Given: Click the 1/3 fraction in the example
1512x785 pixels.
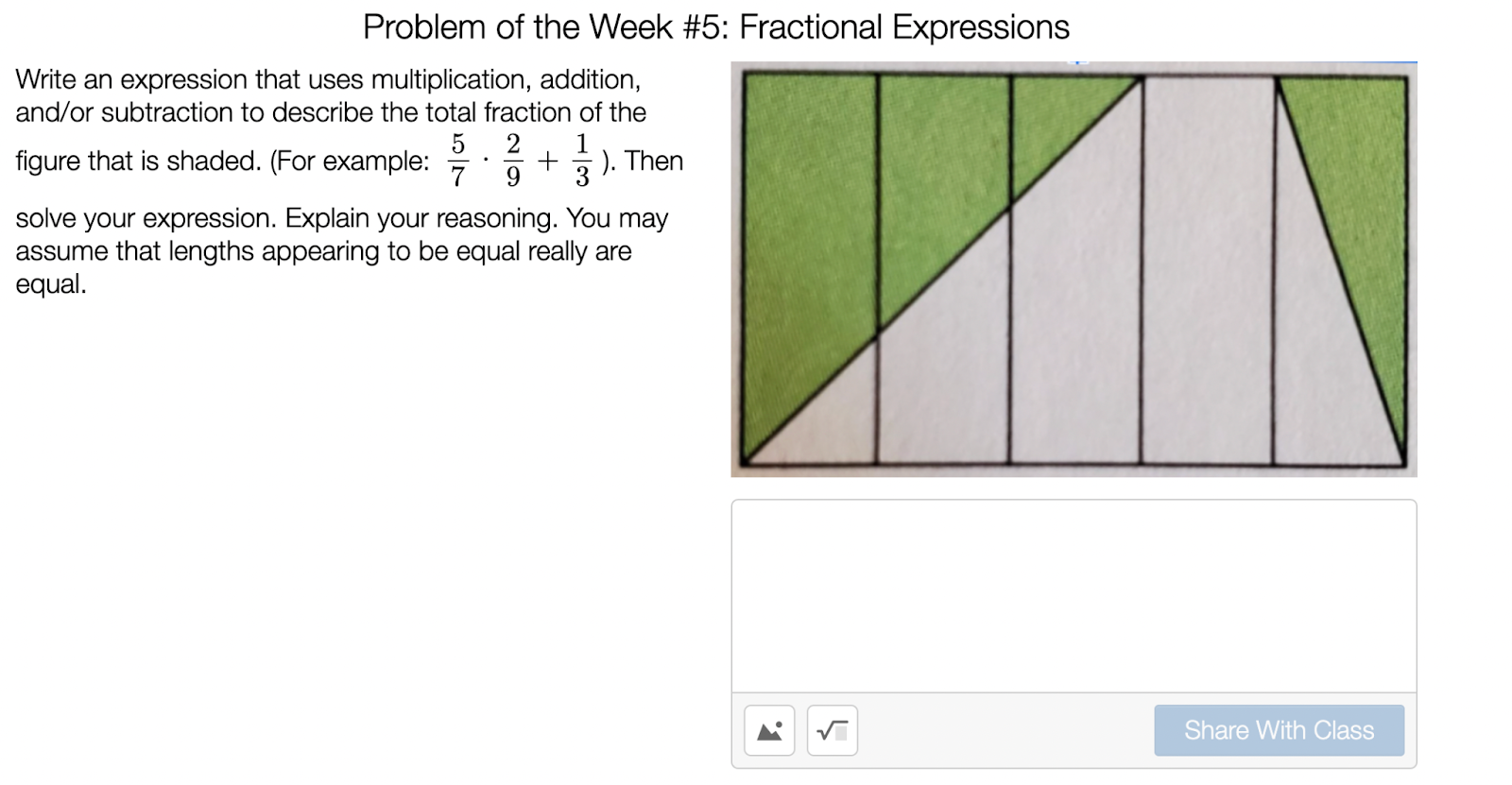Looking at the screenshot, I should click(x=582, y=161).
